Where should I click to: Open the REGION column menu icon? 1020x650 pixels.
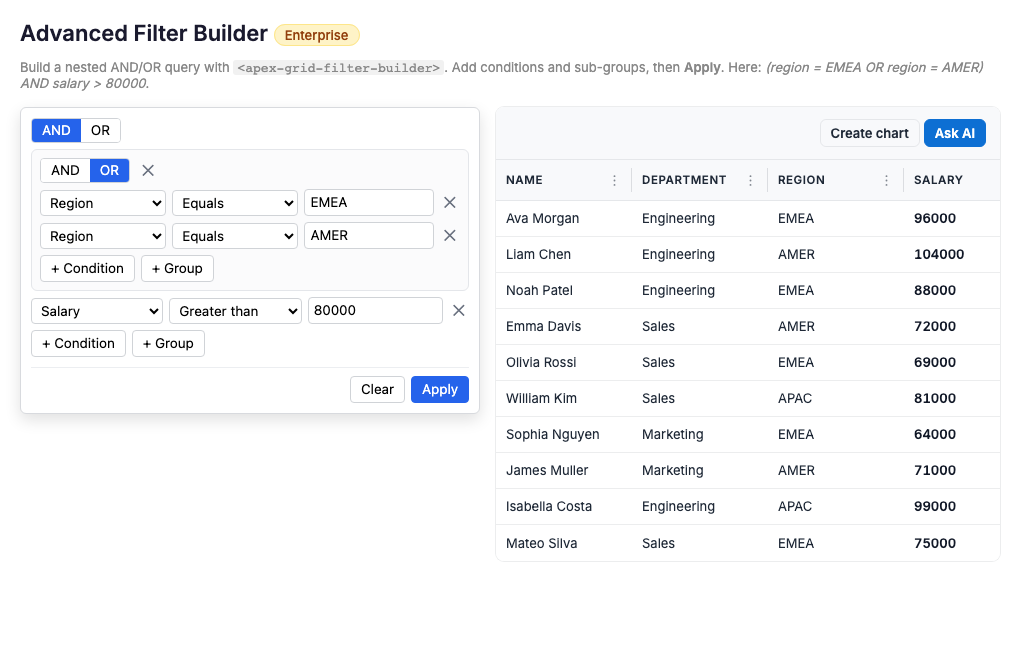pyautogui.click(x=886, y=180)
